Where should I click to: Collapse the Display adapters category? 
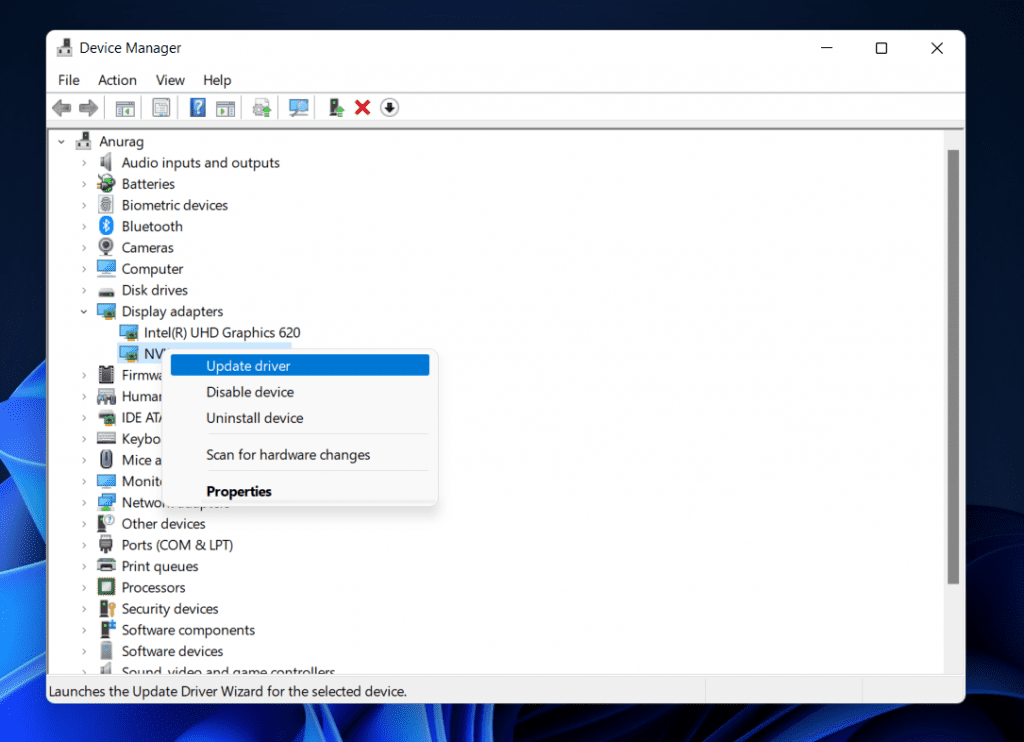coord(85,311)
